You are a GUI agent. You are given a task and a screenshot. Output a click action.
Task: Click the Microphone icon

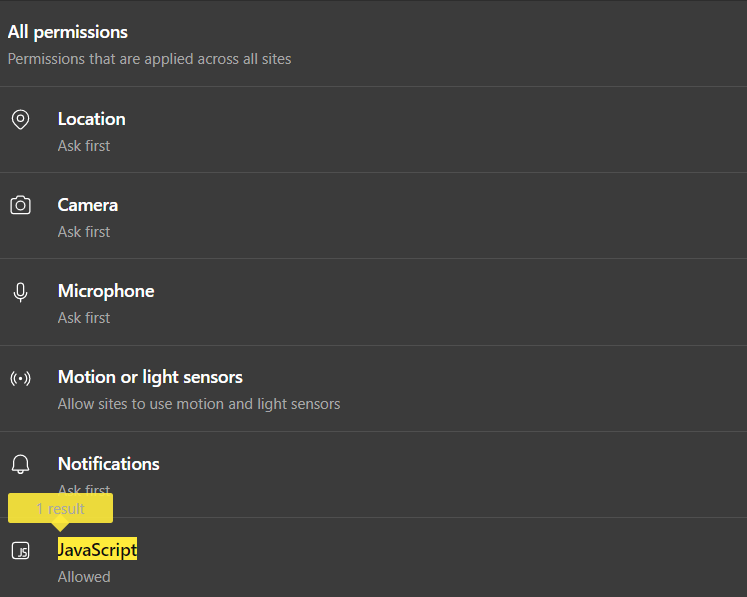coord(20,292)
